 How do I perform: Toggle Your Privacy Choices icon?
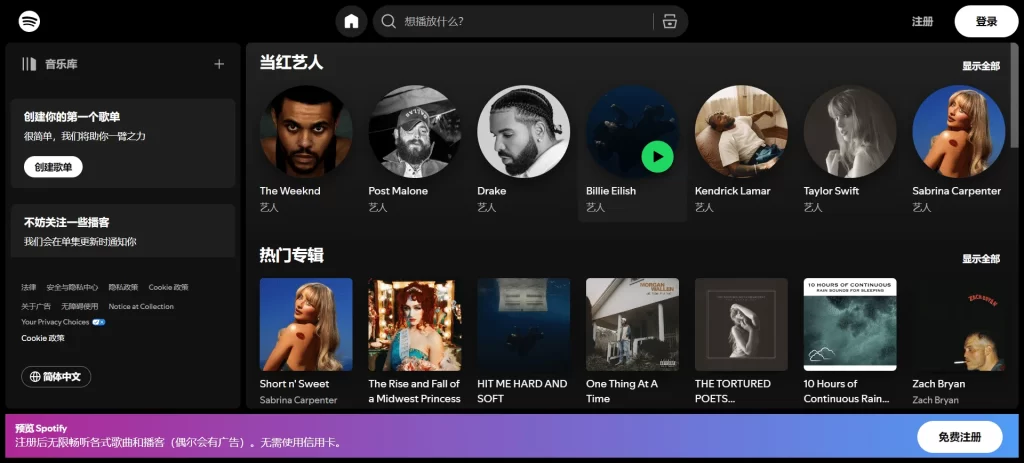point(99,322)
